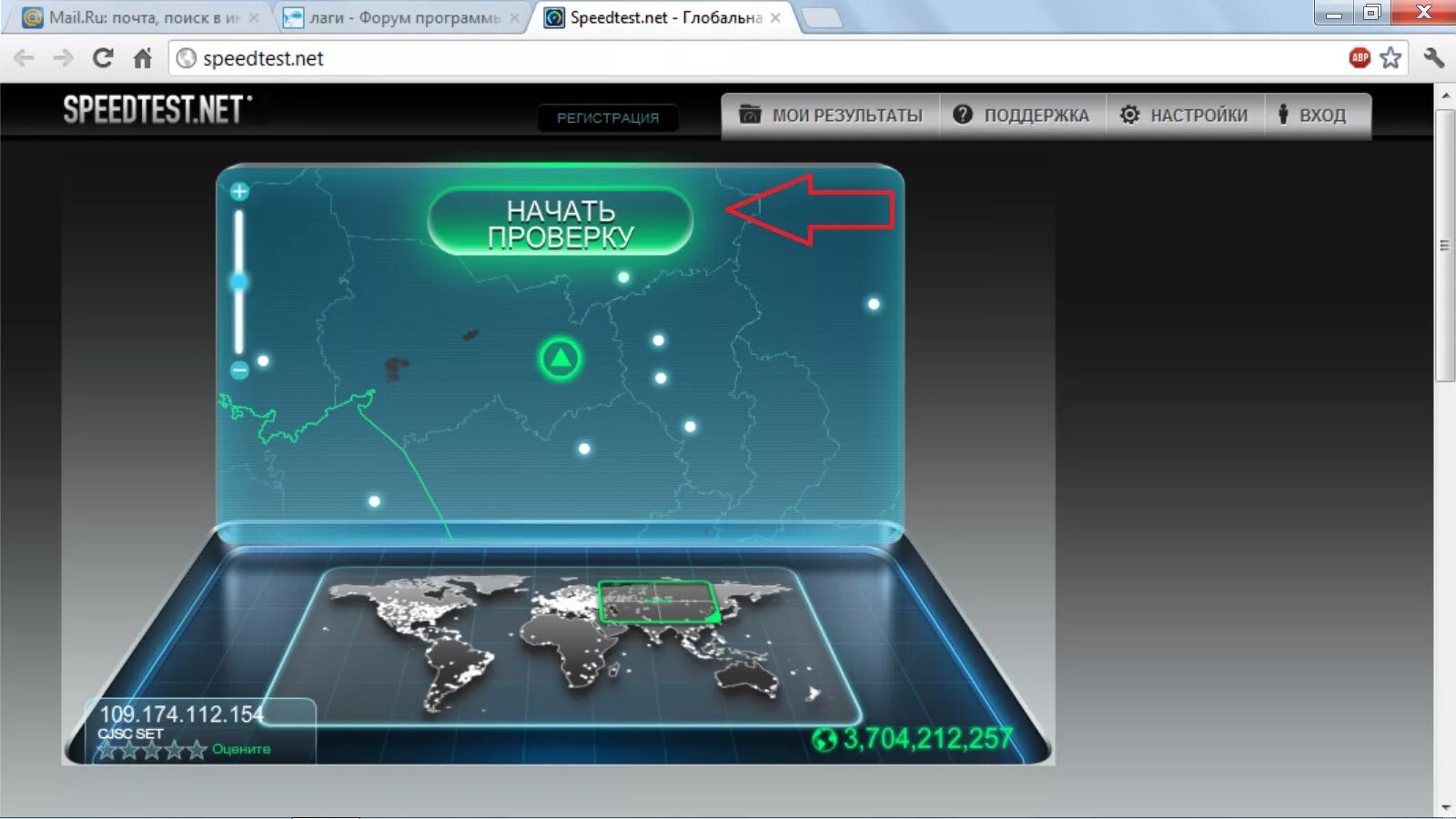
Task: Click the person icon on ВХОД
Action: coord(1283,115)
